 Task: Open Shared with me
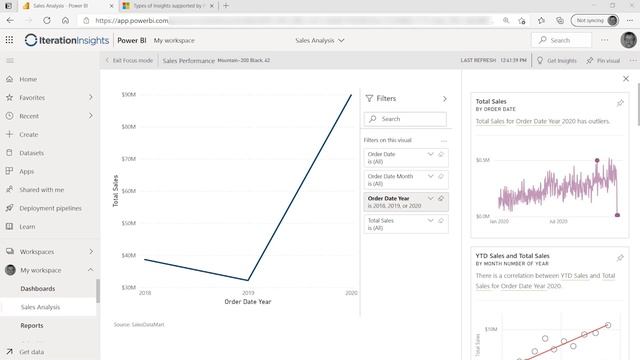tap(41, 190)
